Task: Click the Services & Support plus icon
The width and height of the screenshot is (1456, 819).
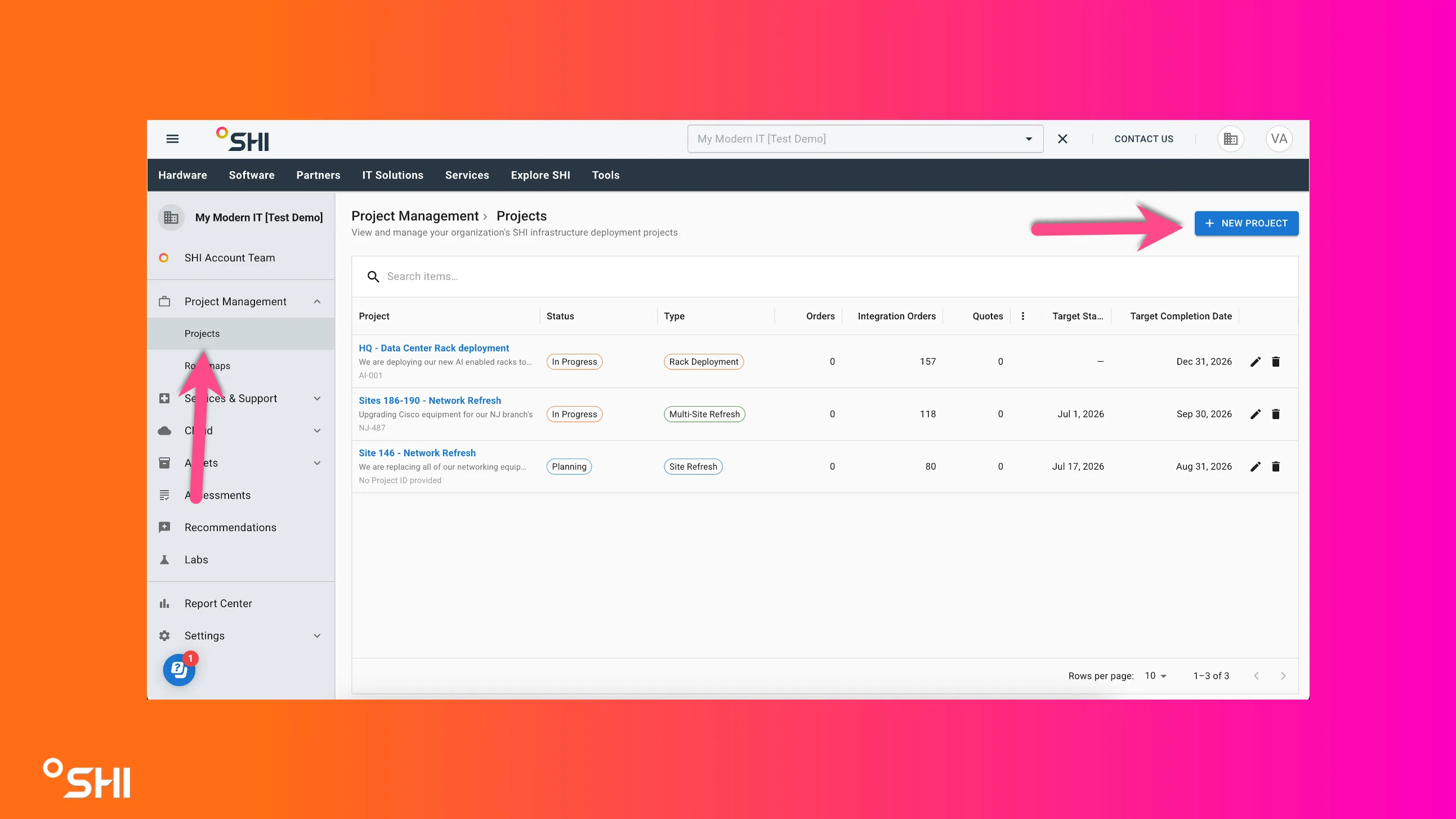Action: point(164,398)
